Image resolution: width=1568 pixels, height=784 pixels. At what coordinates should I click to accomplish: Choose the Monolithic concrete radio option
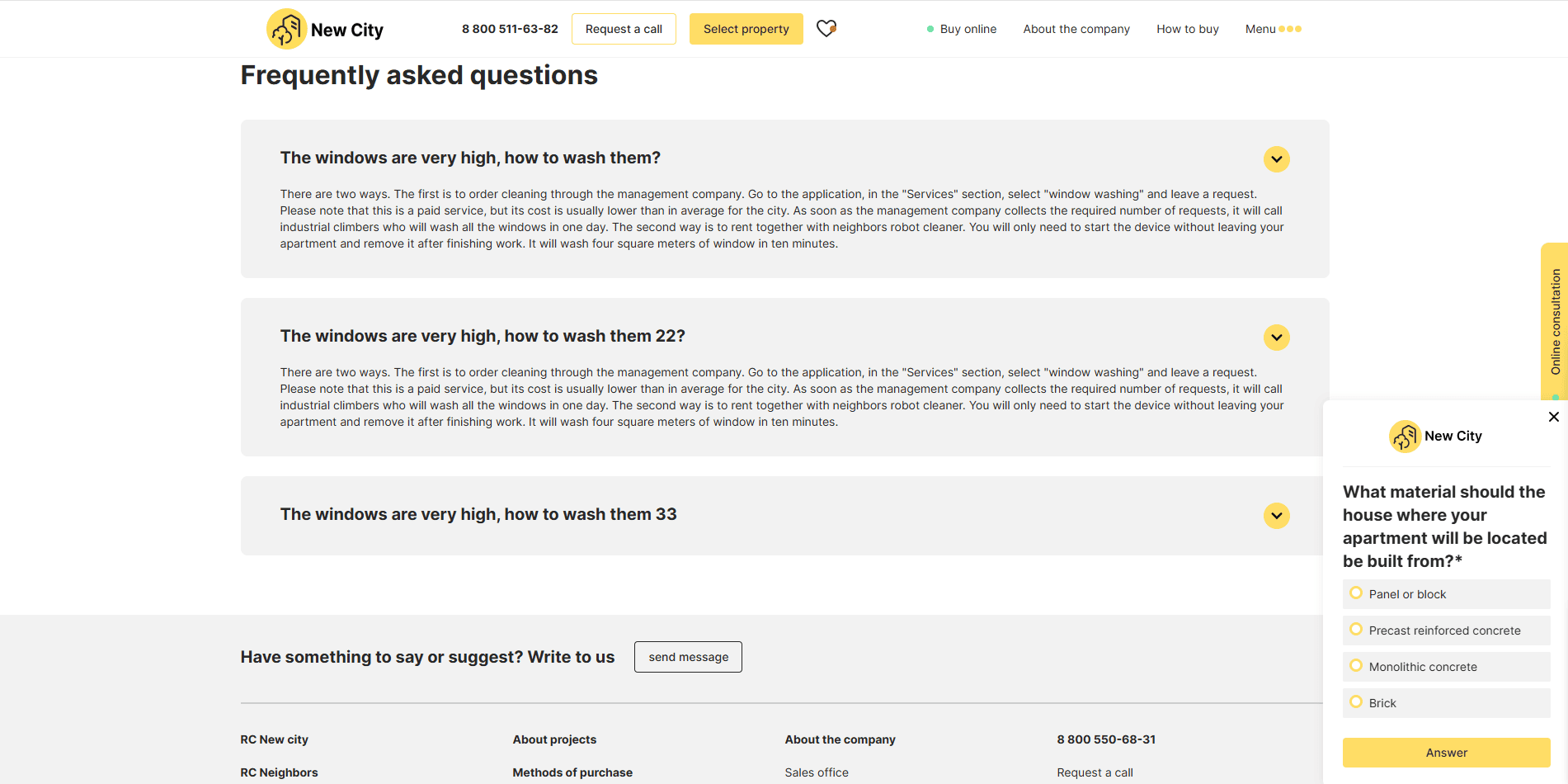(x=1356, y=666)
